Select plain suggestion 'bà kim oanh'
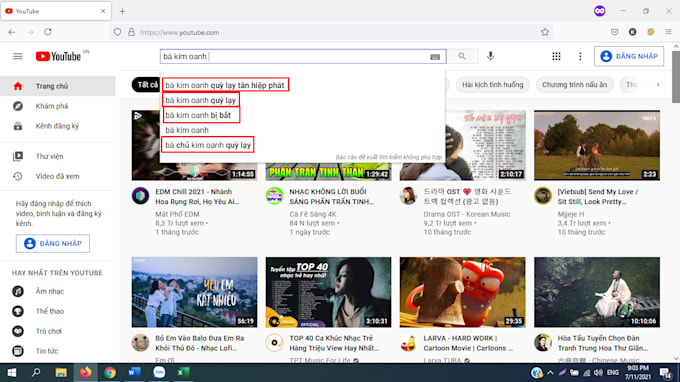This screenshot has height=382, width=680. click(x=187, y=130)
